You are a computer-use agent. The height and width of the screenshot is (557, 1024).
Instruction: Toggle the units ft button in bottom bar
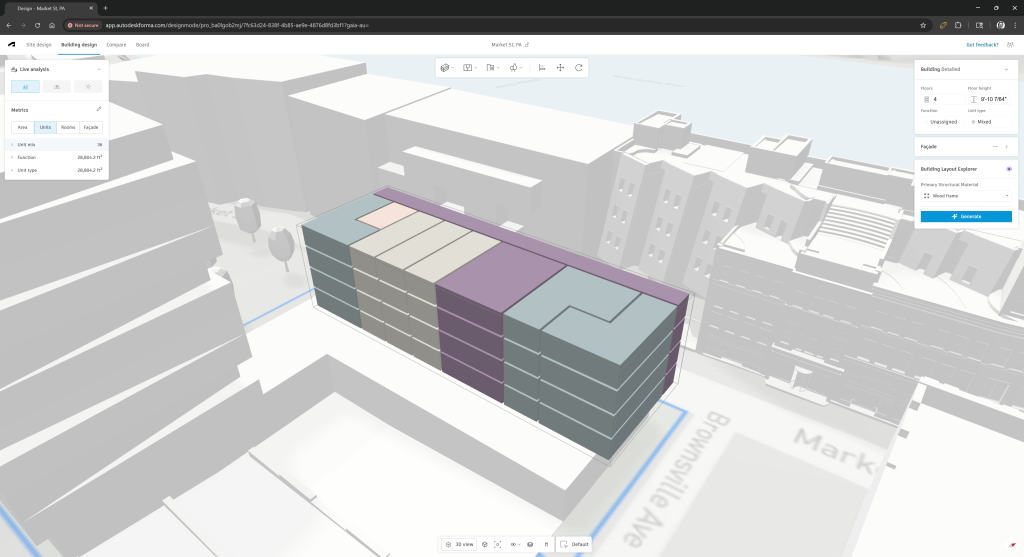pyautogui.click(x=546, y=544)
